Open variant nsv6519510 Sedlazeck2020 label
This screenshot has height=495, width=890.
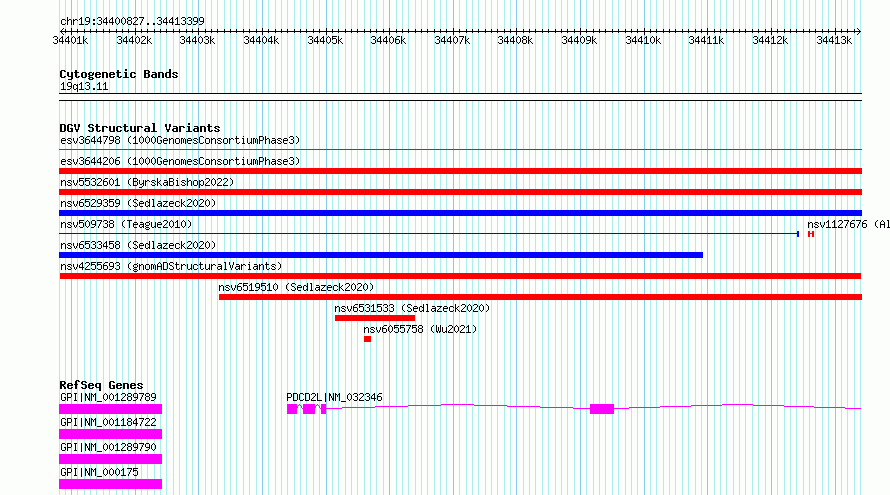click(x=296, y=287)
